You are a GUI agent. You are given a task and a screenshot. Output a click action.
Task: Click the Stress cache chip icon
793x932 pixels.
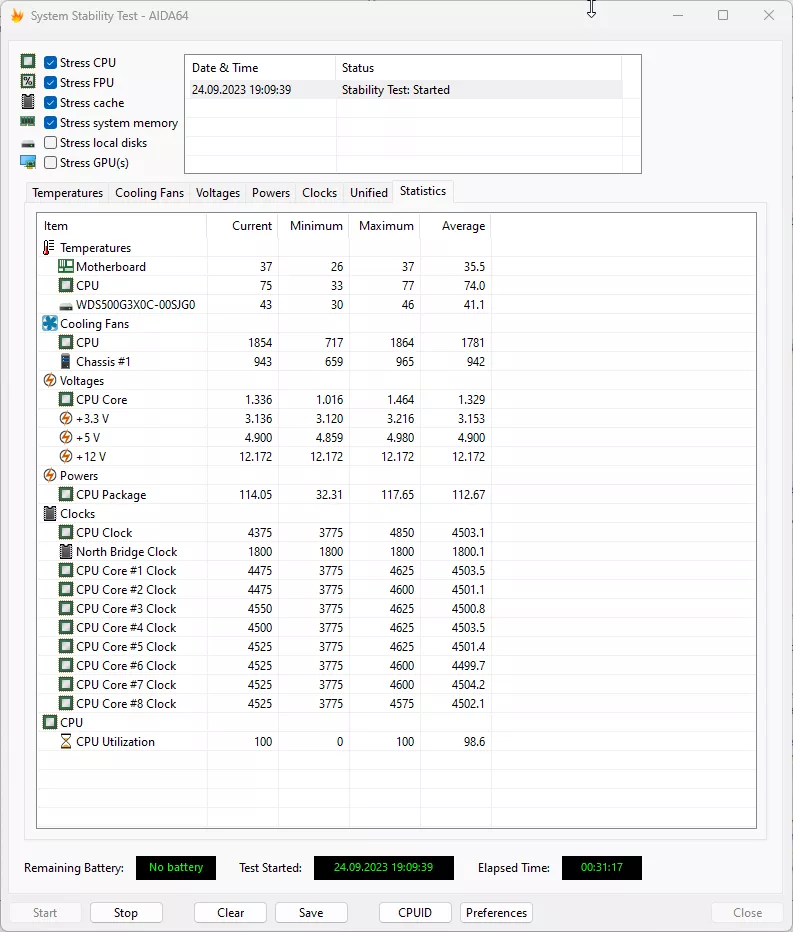pos(28,102)
